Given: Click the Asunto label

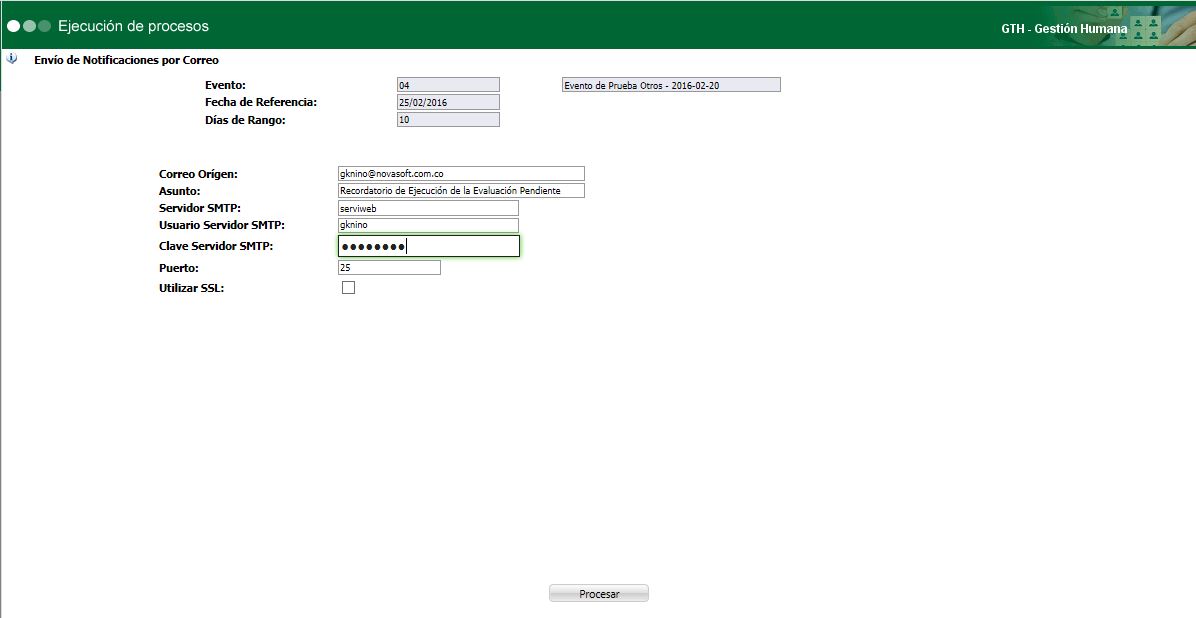Looking at the screenshot, I should (179, 192).
